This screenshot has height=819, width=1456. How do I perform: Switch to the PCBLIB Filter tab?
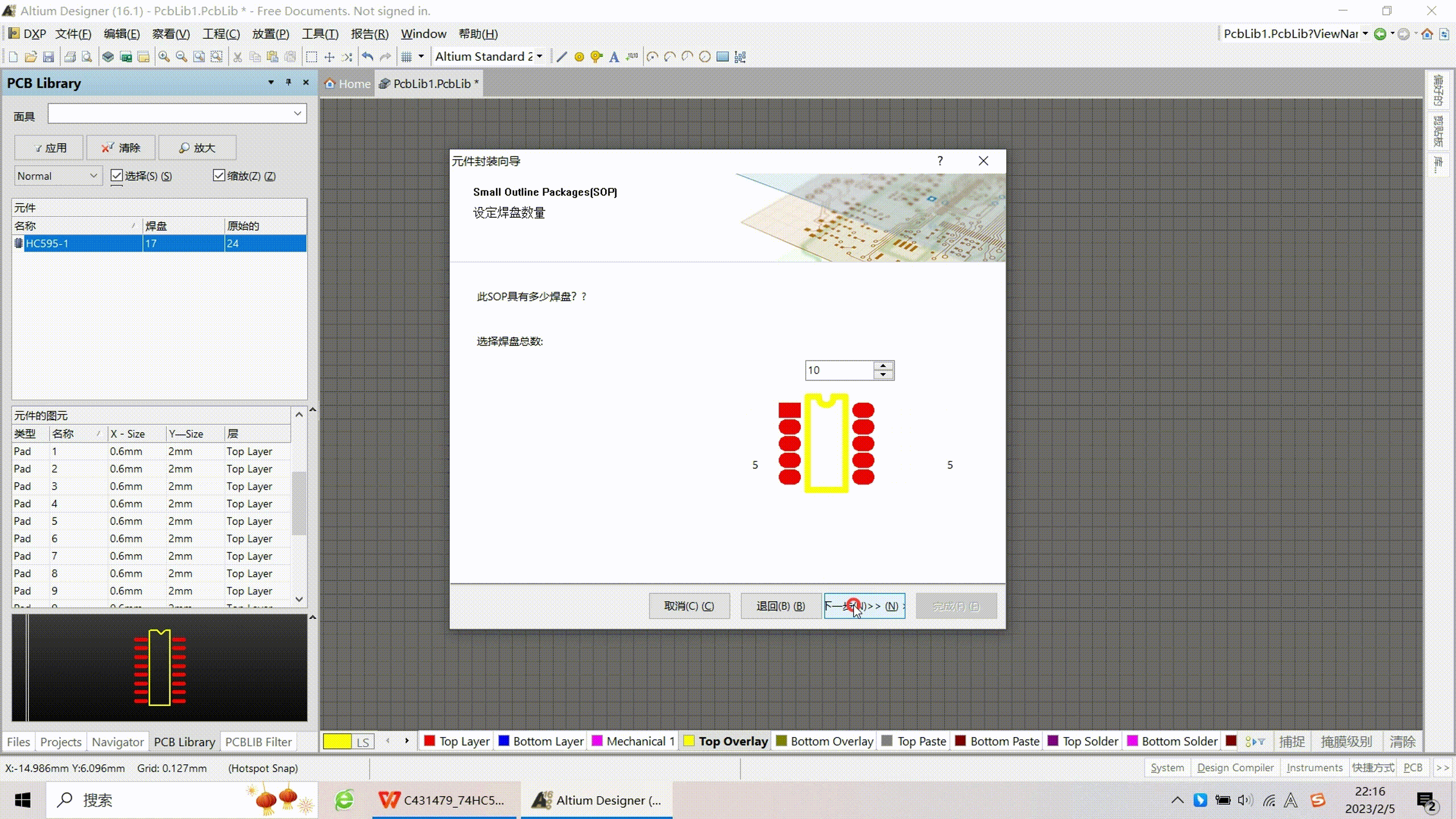point(258,742)
